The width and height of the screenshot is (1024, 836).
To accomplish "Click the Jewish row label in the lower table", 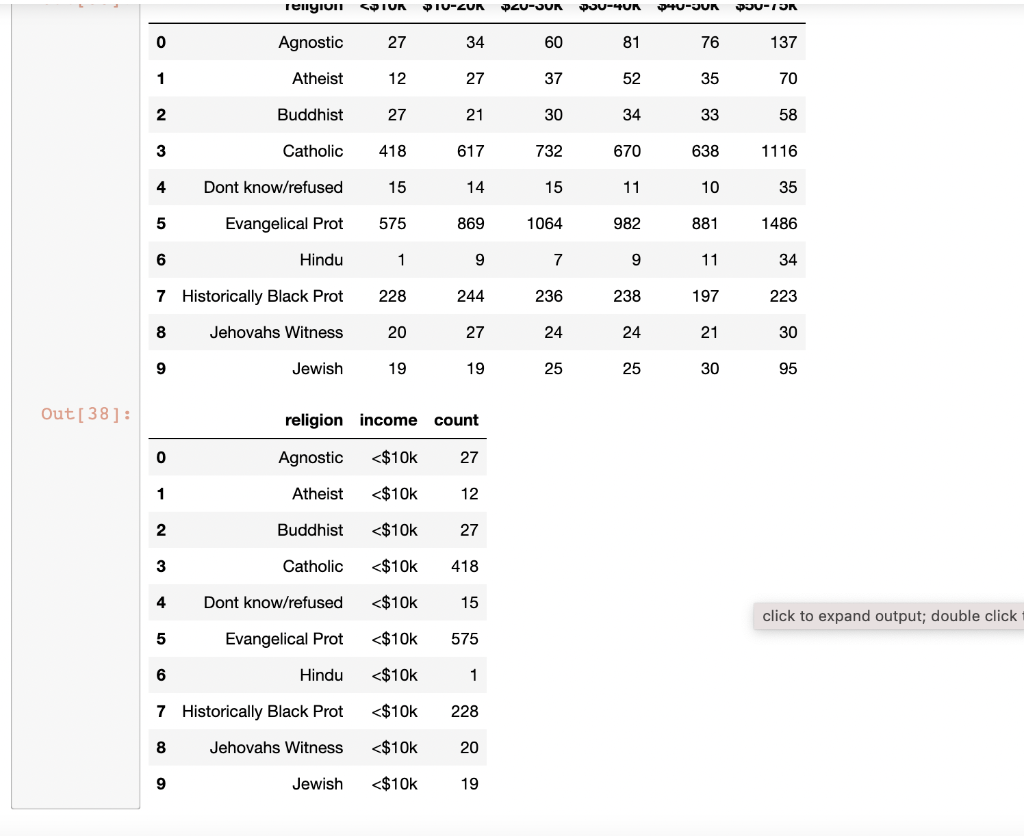I will pyautogui.click(x=317, y=784).
